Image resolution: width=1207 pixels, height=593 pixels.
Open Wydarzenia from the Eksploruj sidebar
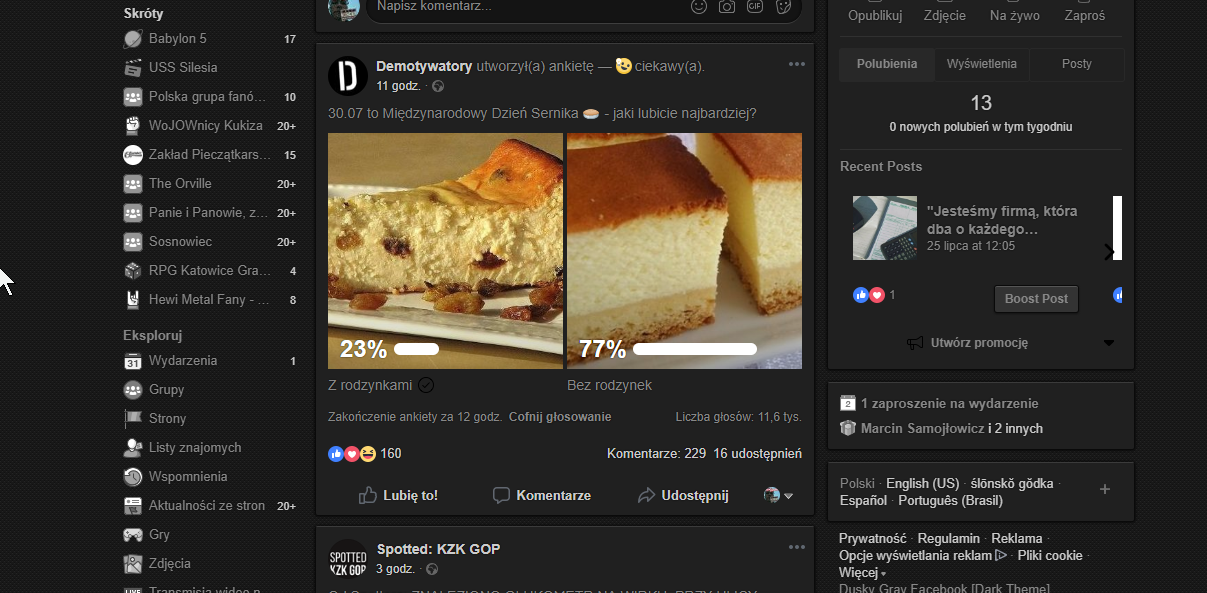(x=182, y=361)
